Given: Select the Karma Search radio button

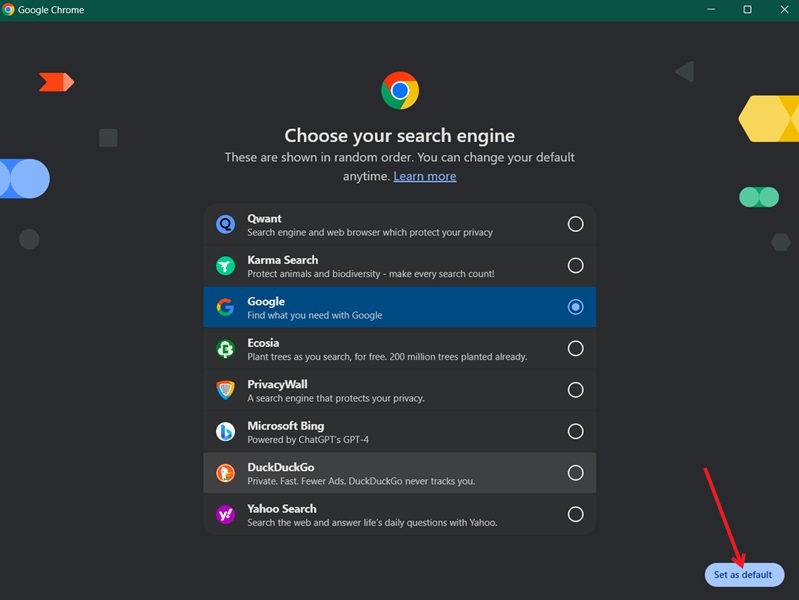Looking at the screenshot, I should click(x=575, y=266).
